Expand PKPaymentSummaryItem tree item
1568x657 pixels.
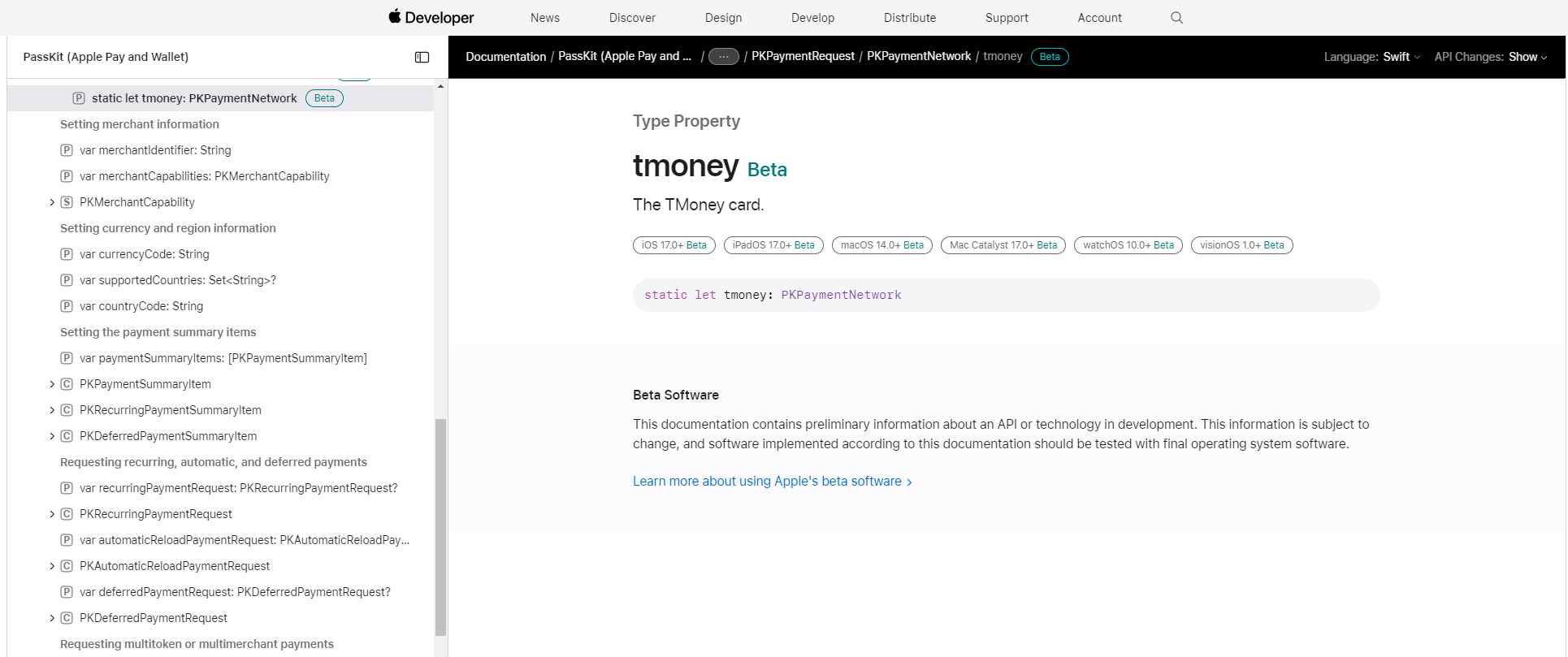[x=52, y=384]
